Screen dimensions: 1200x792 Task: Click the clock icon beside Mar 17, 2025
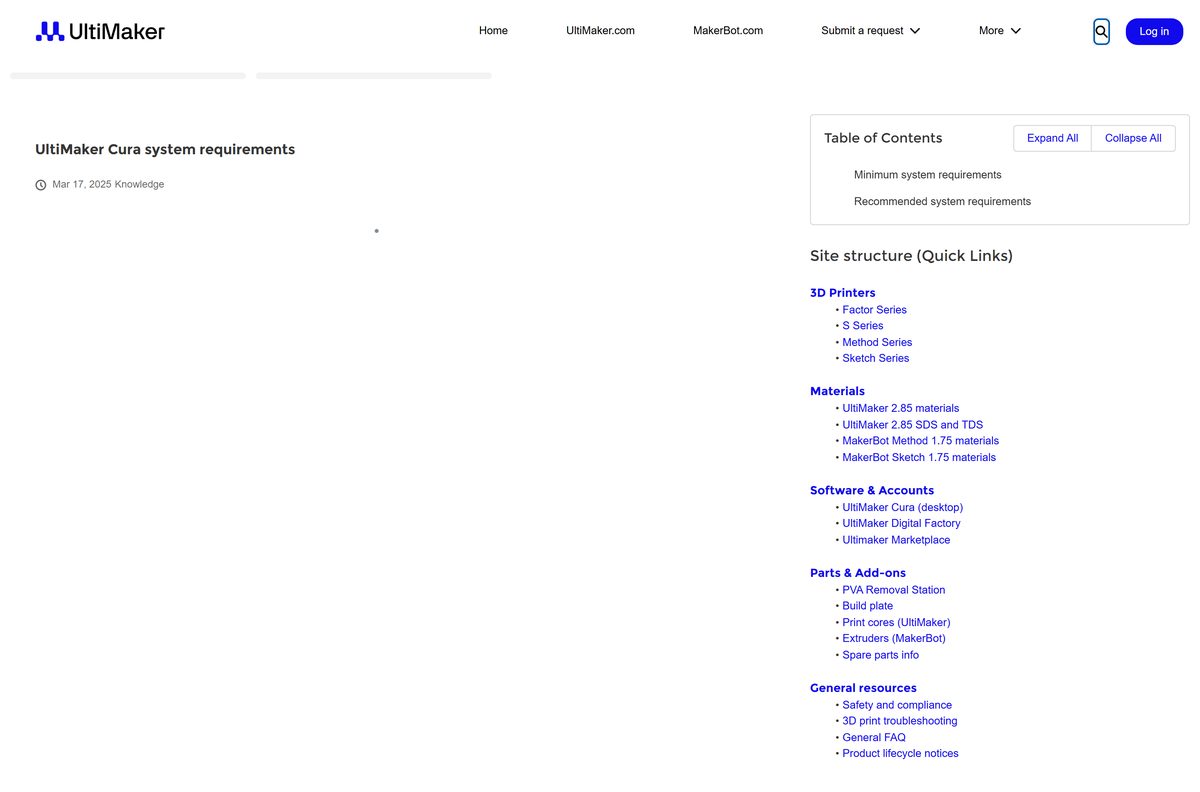(41, 185)
